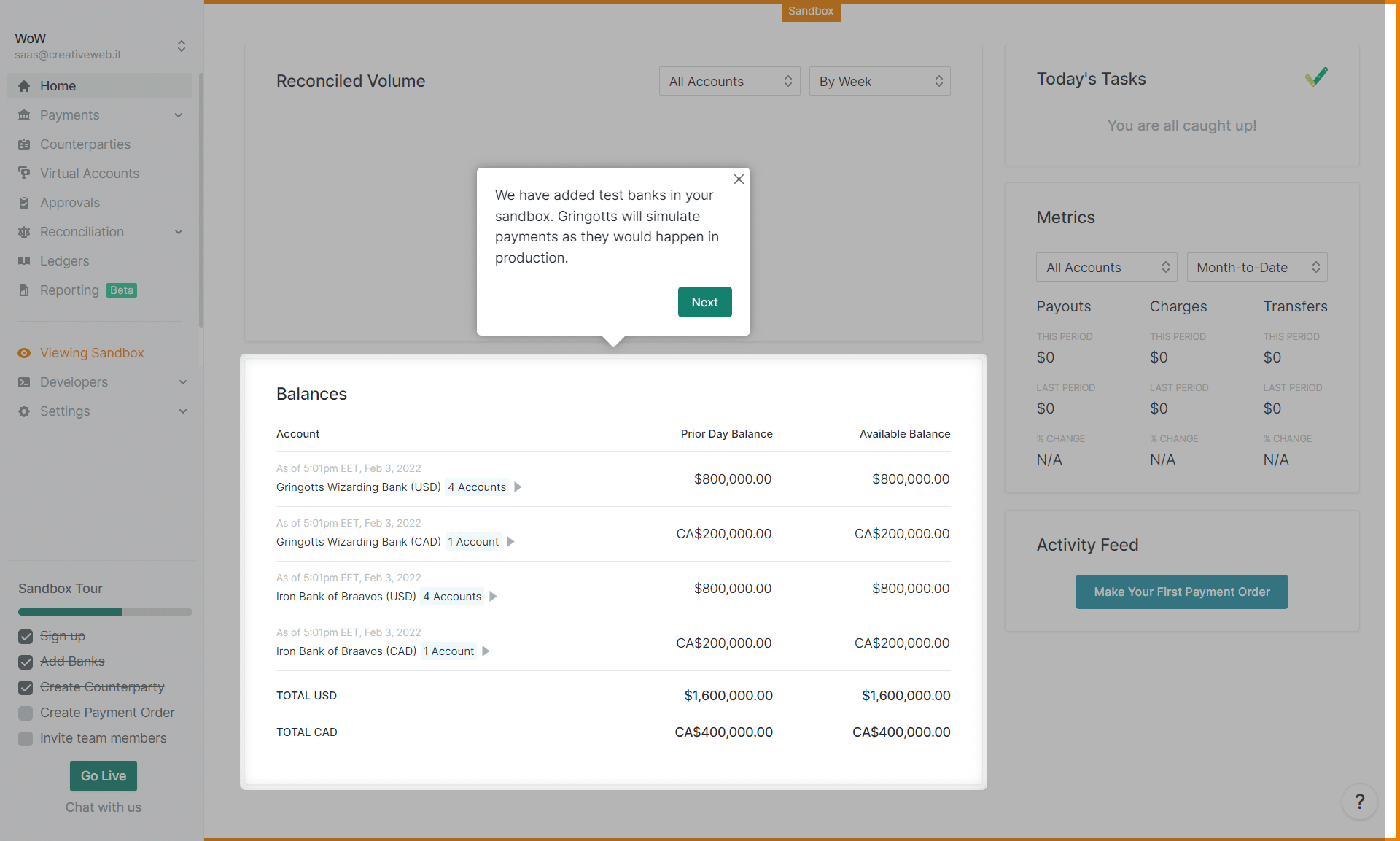Click the Virtual Accounts icon
Image resolution: width=1400 pixels, height=841 pixels.
pyautogui.click(x=24, y=174)
